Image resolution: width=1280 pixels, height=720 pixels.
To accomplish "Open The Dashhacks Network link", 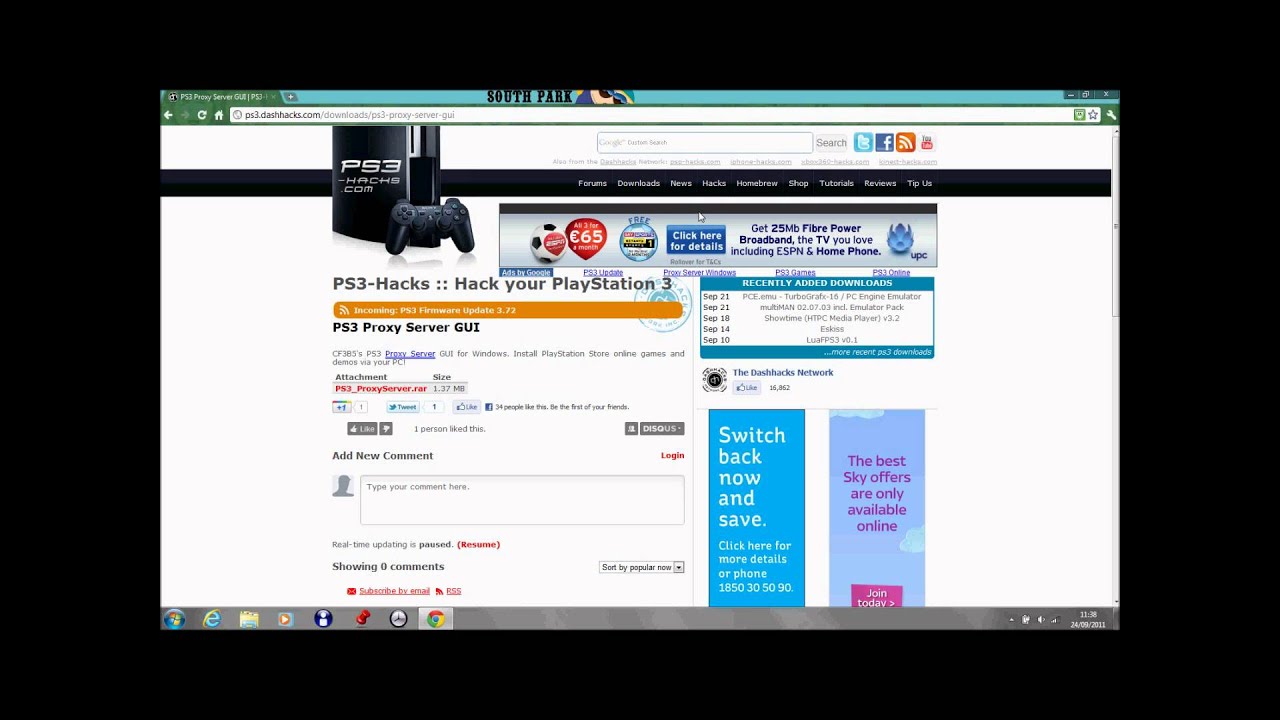I will tap(782, 373).
